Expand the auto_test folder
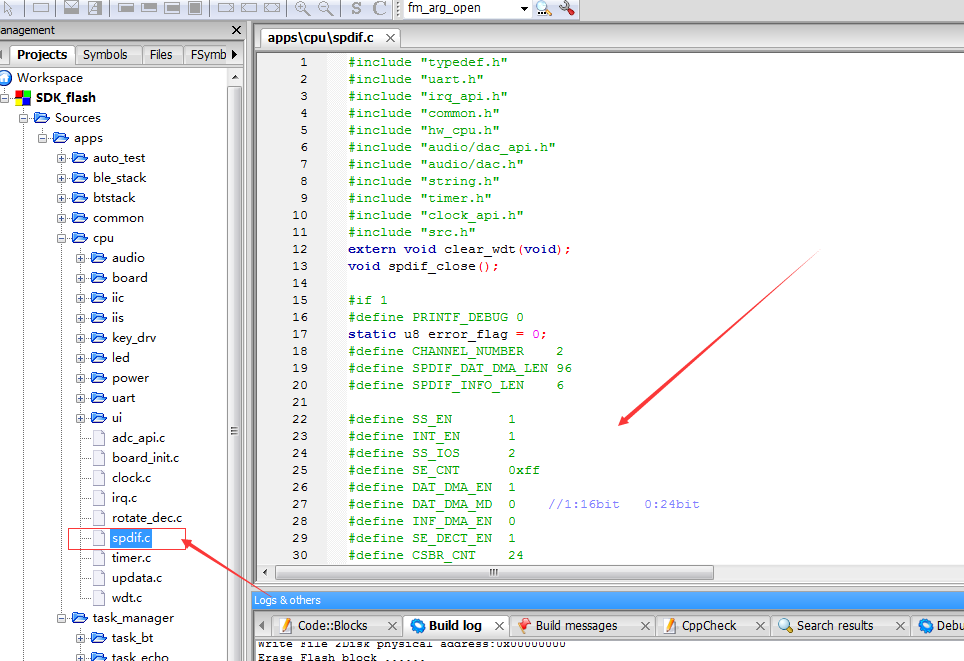The width and height of the screenshot is (964, 661). 61,158
